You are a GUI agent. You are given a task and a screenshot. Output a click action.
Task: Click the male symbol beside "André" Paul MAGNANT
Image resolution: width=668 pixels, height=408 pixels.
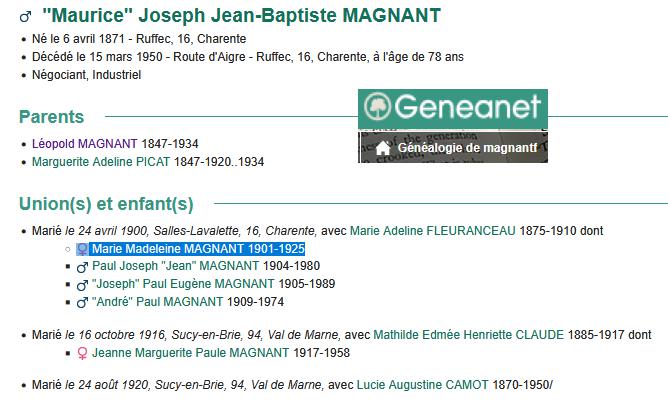click(82, 303)
